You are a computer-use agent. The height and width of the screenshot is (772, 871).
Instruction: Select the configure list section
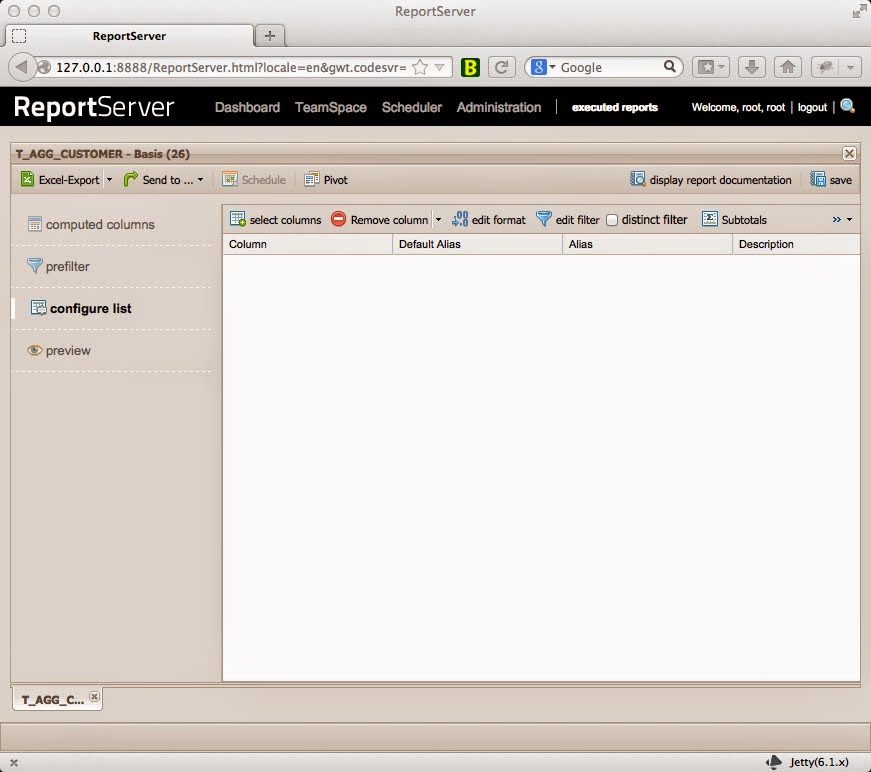(x=81, y=308)
